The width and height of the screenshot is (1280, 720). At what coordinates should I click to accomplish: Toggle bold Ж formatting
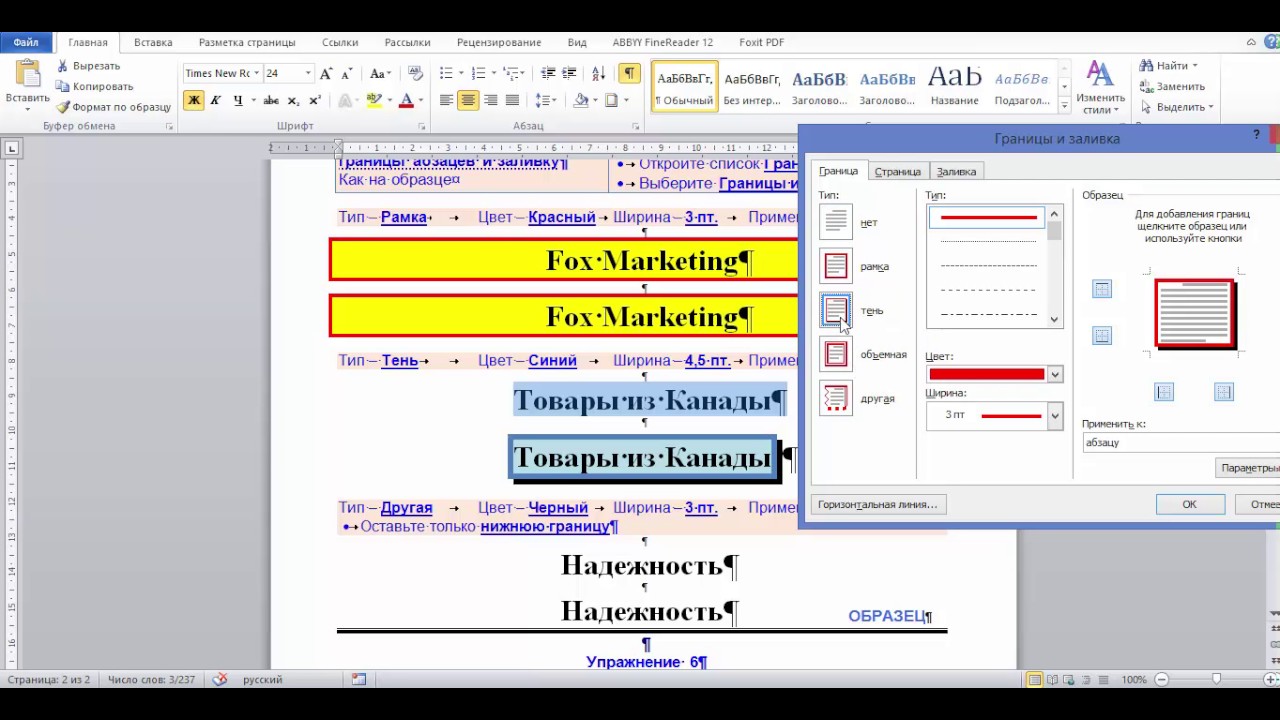tap(194, 100)
